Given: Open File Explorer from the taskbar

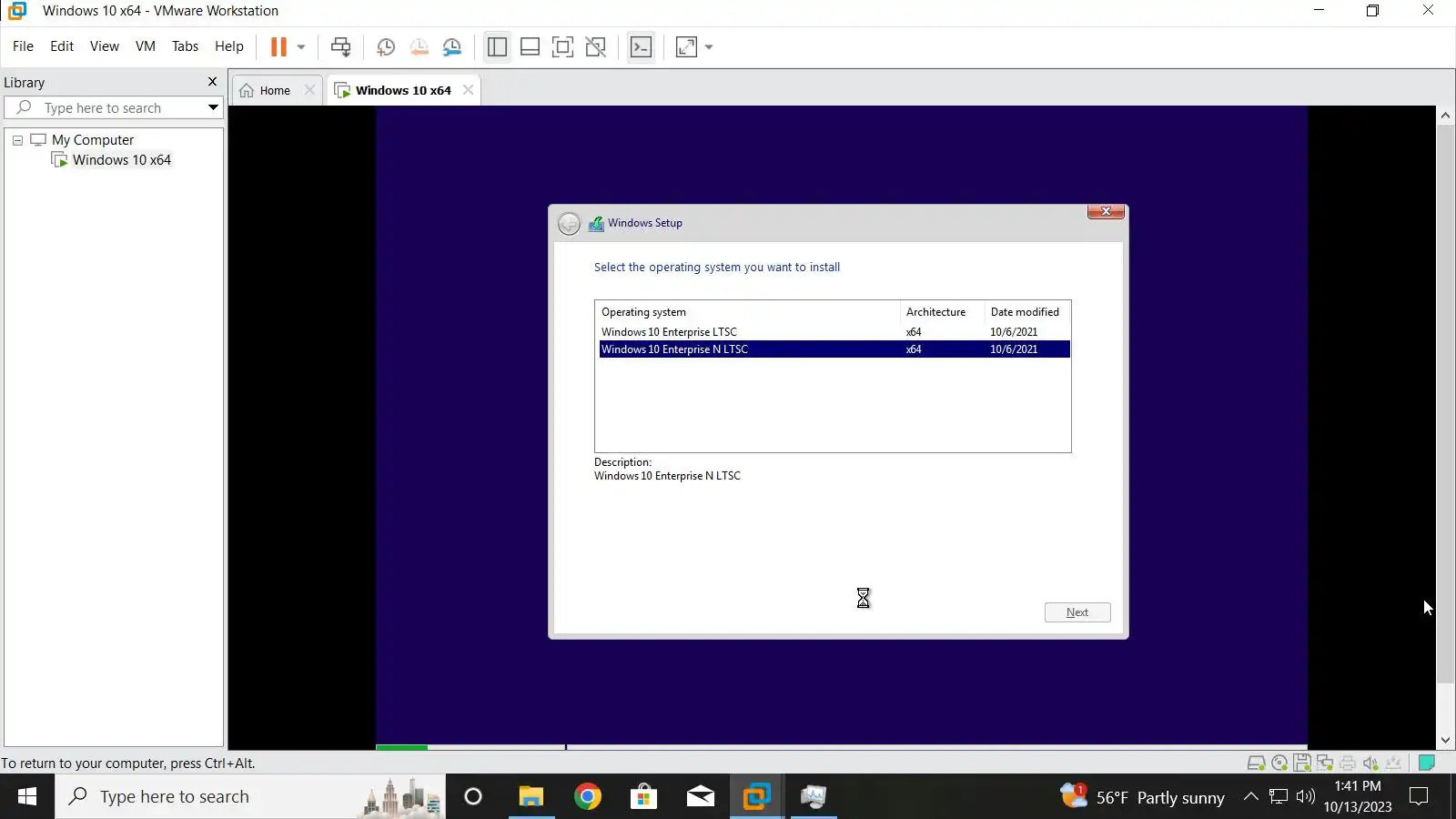Looking at the screenshot, I should point(531,797).
